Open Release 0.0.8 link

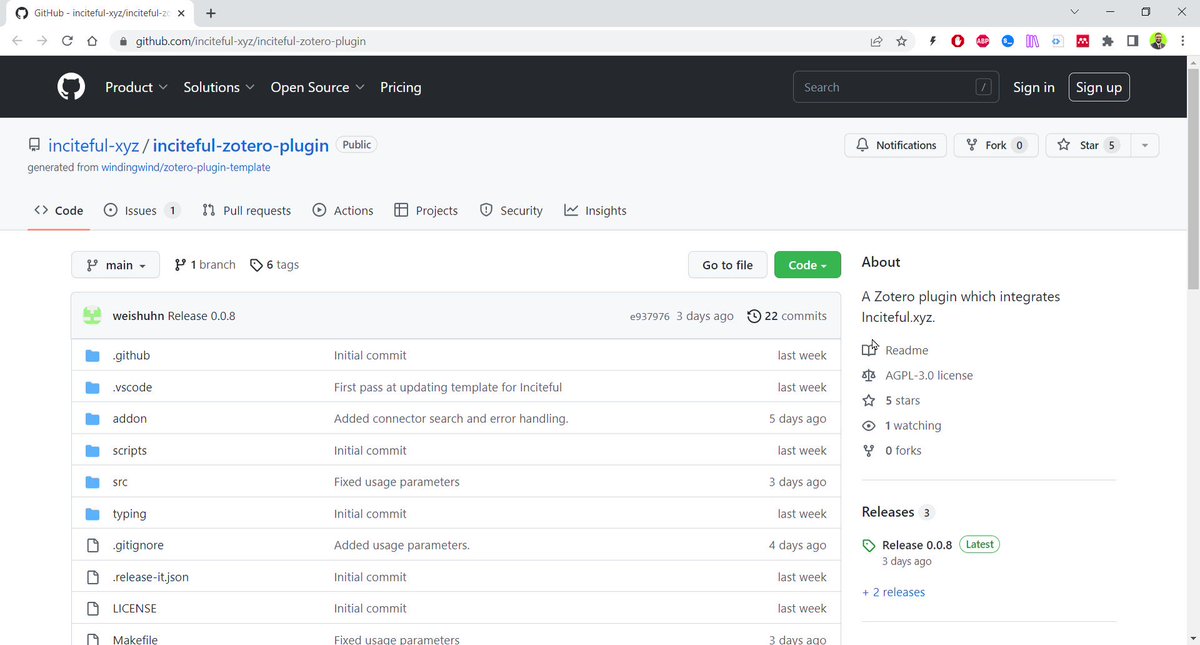(917, 545)
